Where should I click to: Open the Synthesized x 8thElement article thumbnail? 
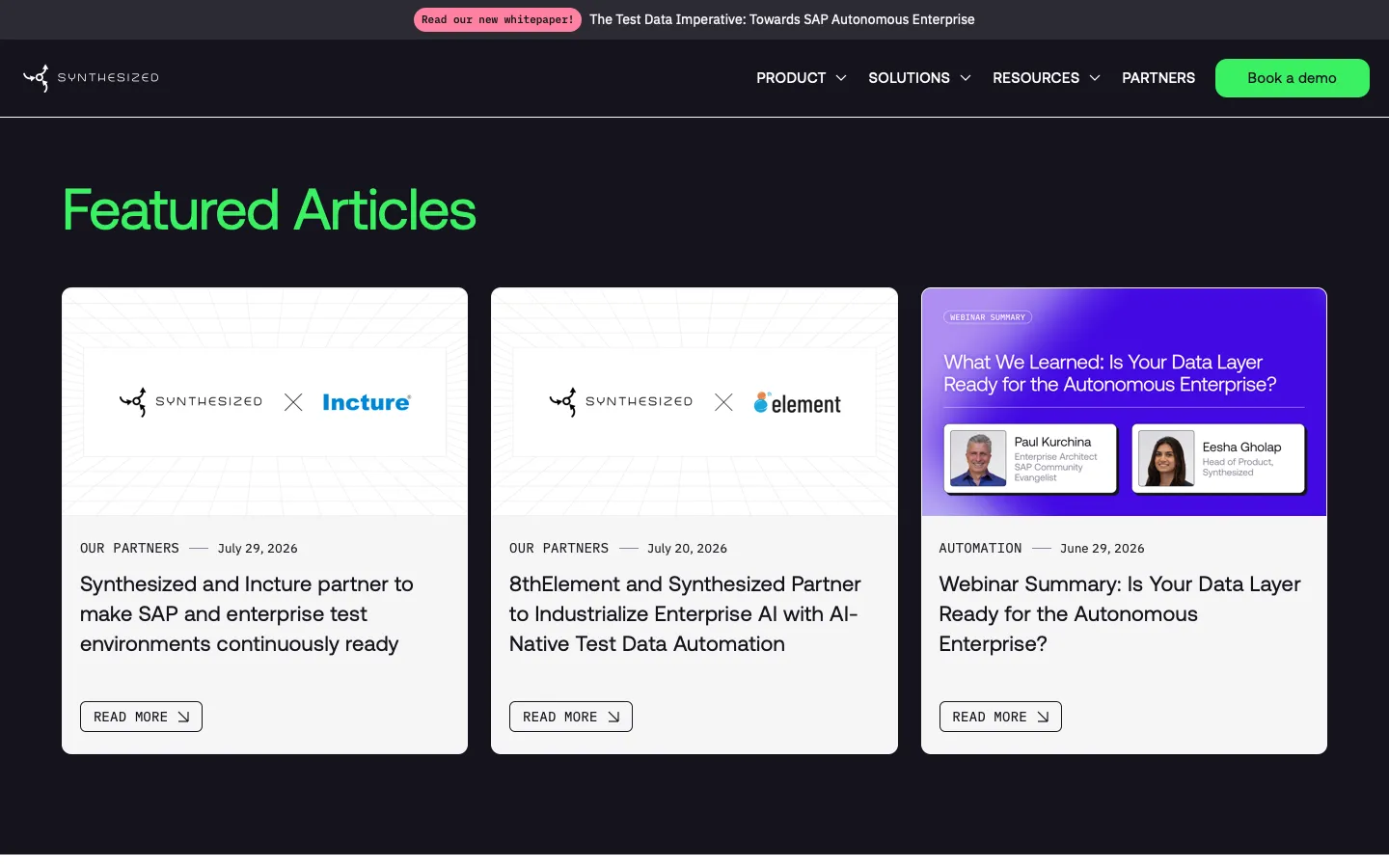694,401
